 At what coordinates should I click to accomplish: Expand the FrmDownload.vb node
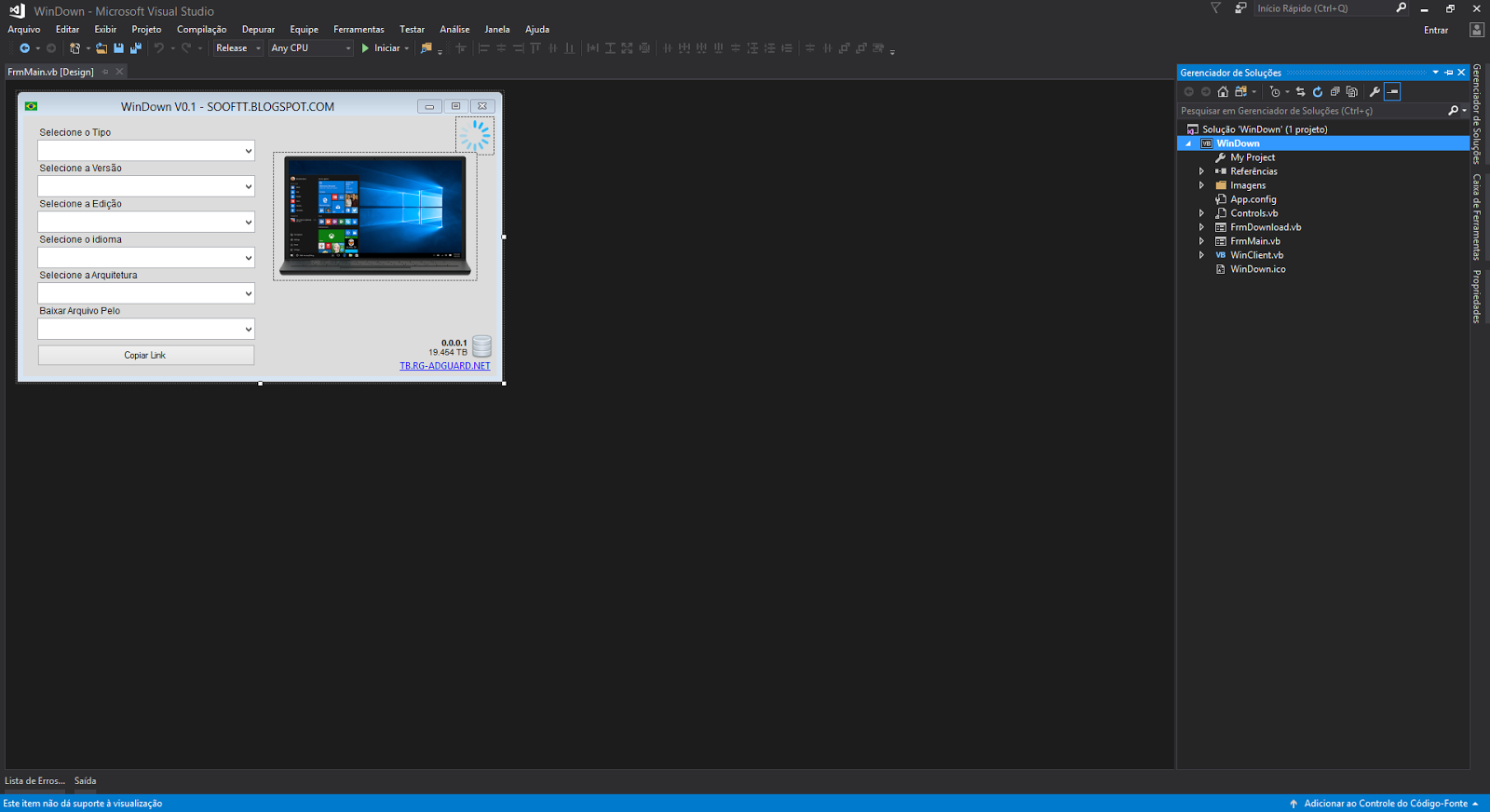pyautogui.click(x=1201, y=227)
